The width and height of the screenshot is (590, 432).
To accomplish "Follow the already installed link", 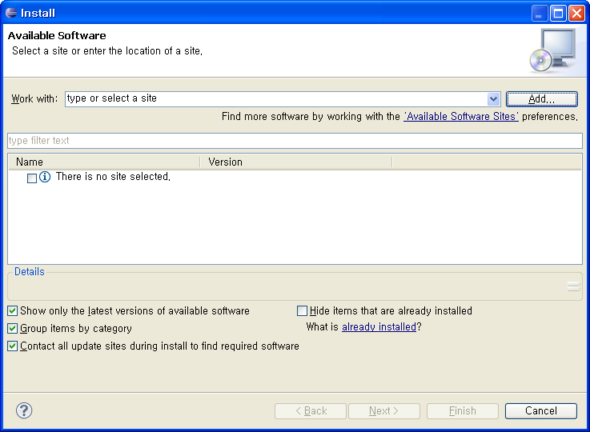I will pyautogui.click(x=379, y=327).
